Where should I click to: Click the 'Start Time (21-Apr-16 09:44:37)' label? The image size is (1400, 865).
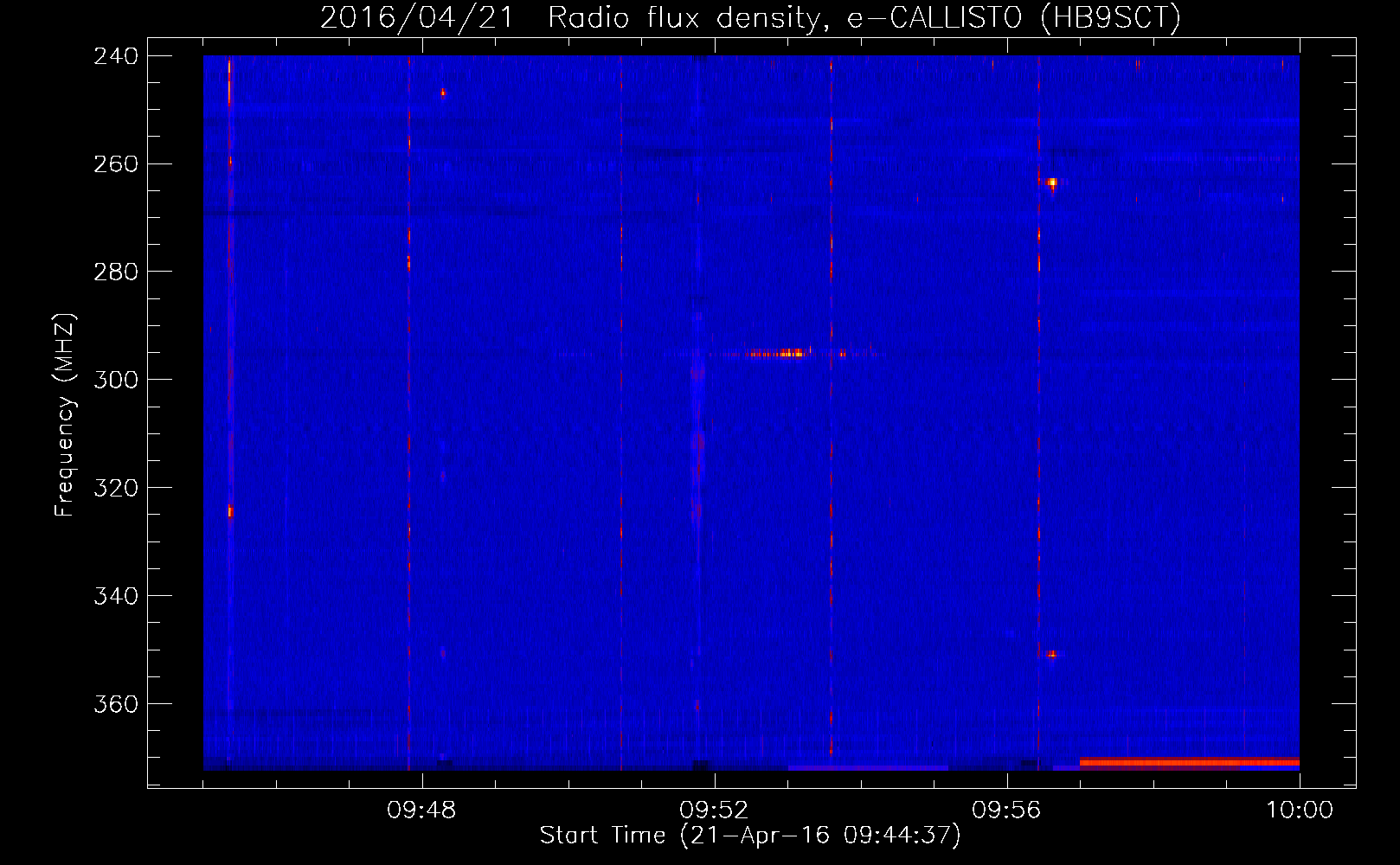[750, 836]
